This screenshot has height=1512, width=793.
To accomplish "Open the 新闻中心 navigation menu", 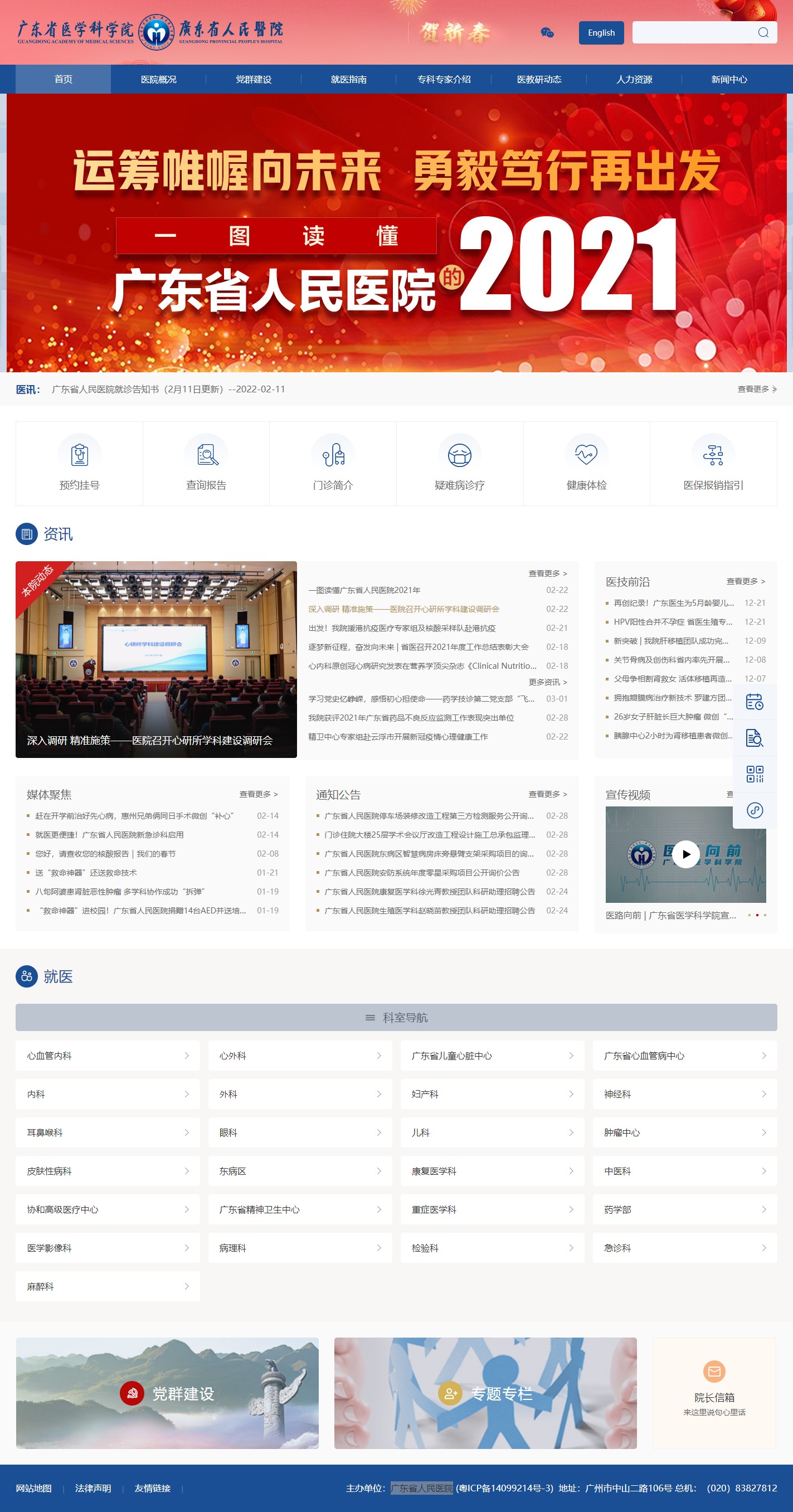I will (x=728, y=79).
